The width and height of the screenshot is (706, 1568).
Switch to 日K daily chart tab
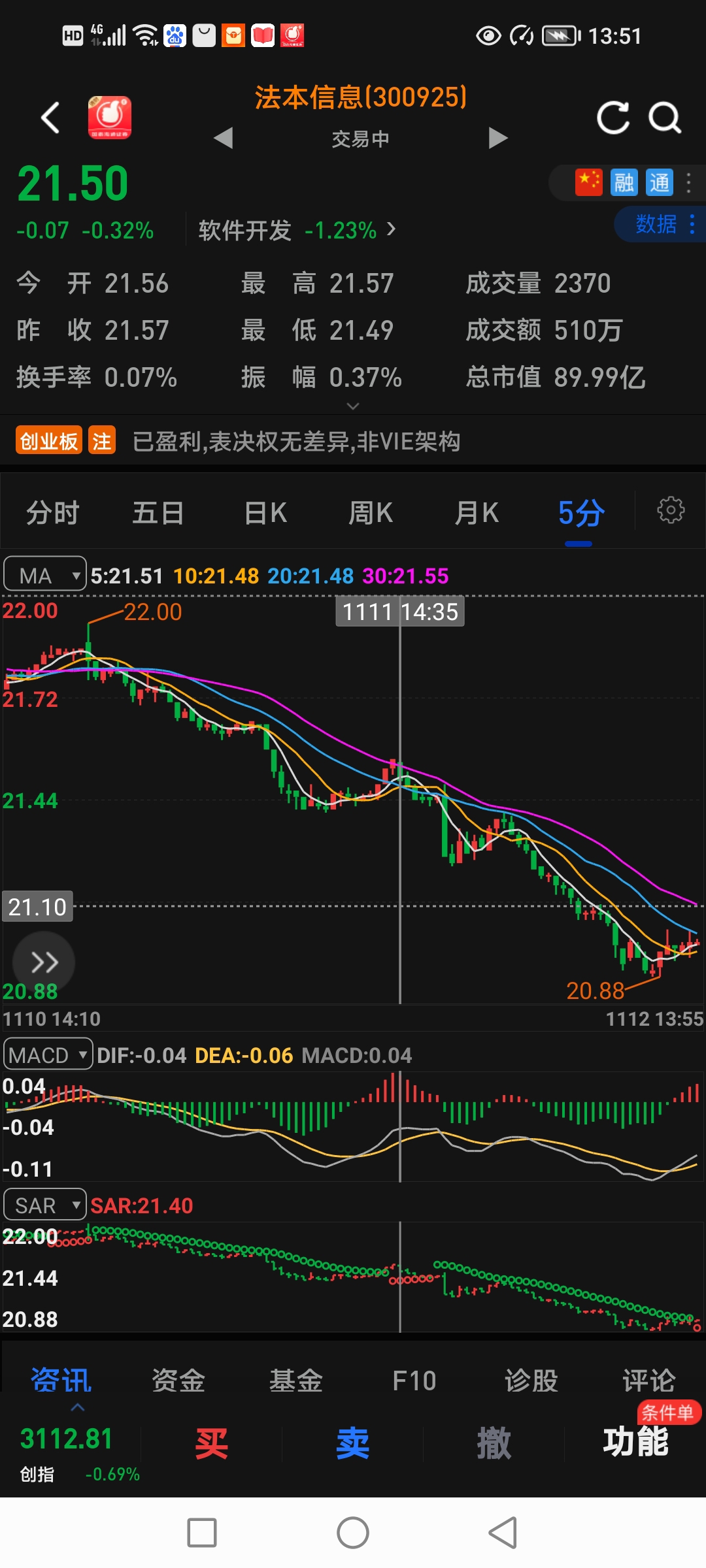(x=265, y=513)
